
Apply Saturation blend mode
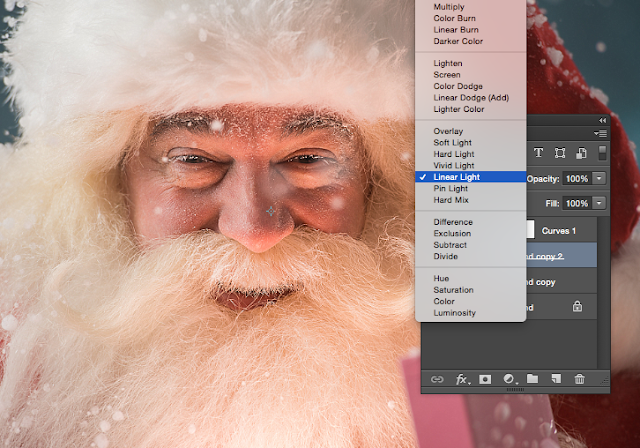[x=453, y=290]
